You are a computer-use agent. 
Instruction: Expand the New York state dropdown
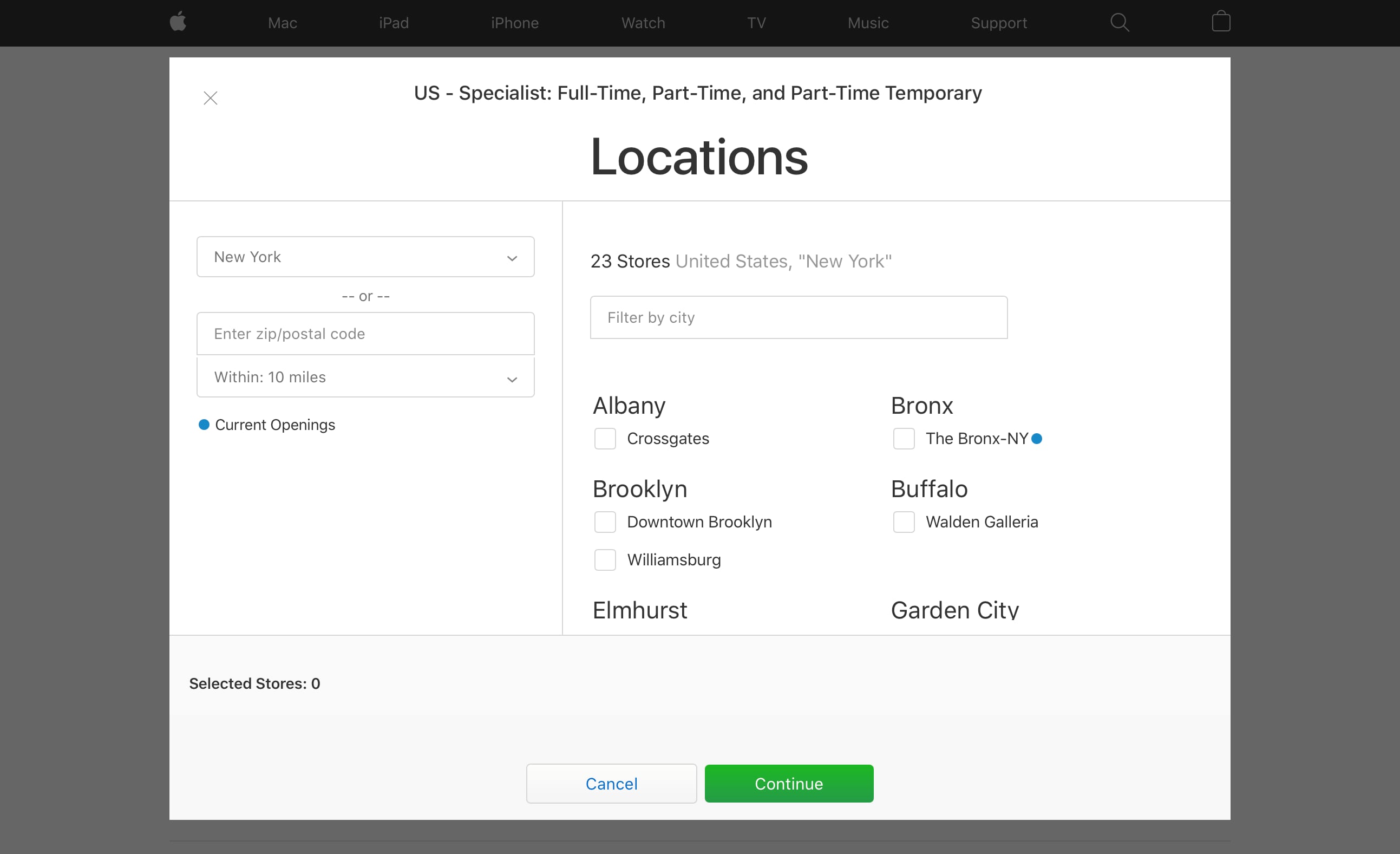pyautogui.click(x=365, y=257)
